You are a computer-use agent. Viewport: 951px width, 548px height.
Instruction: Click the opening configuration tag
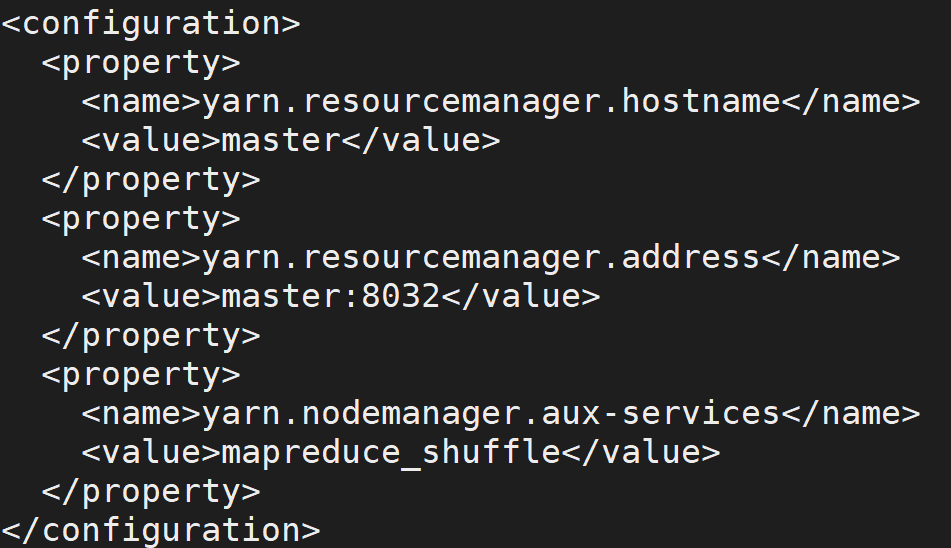click(x=151, y=25)
